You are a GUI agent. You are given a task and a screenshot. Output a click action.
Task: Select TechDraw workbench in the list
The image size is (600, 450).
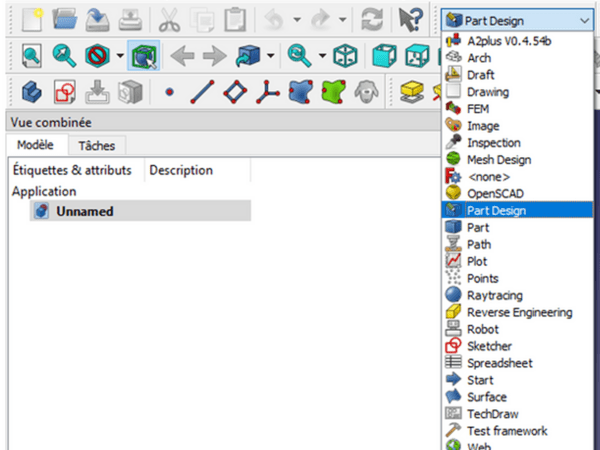pos(492,414)
